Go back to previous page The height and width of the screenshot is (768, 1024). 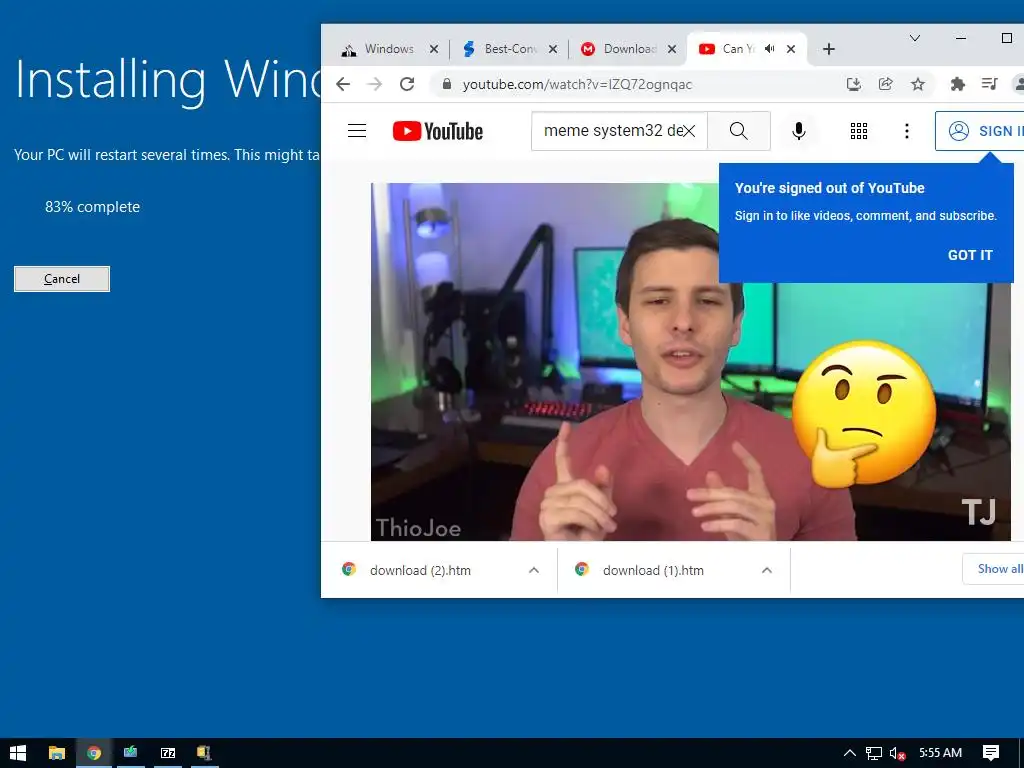(343, 84)
